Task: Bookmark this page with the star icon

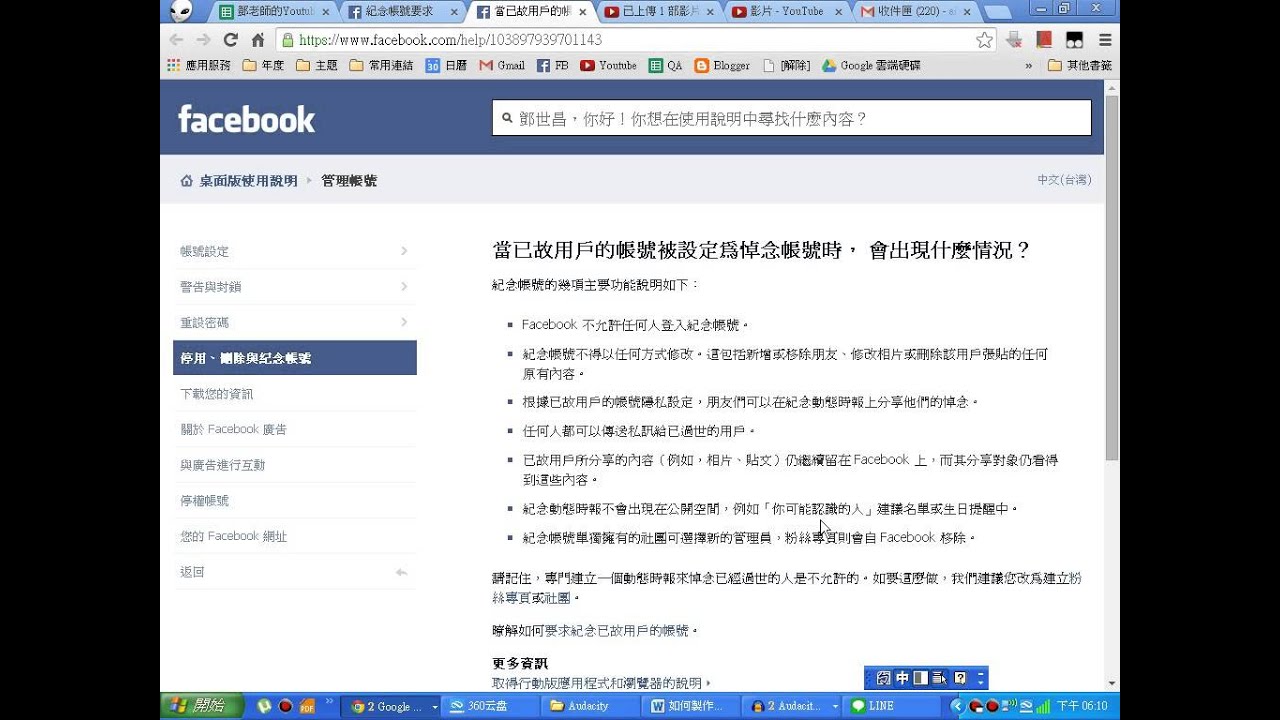Action: point(985,40)
